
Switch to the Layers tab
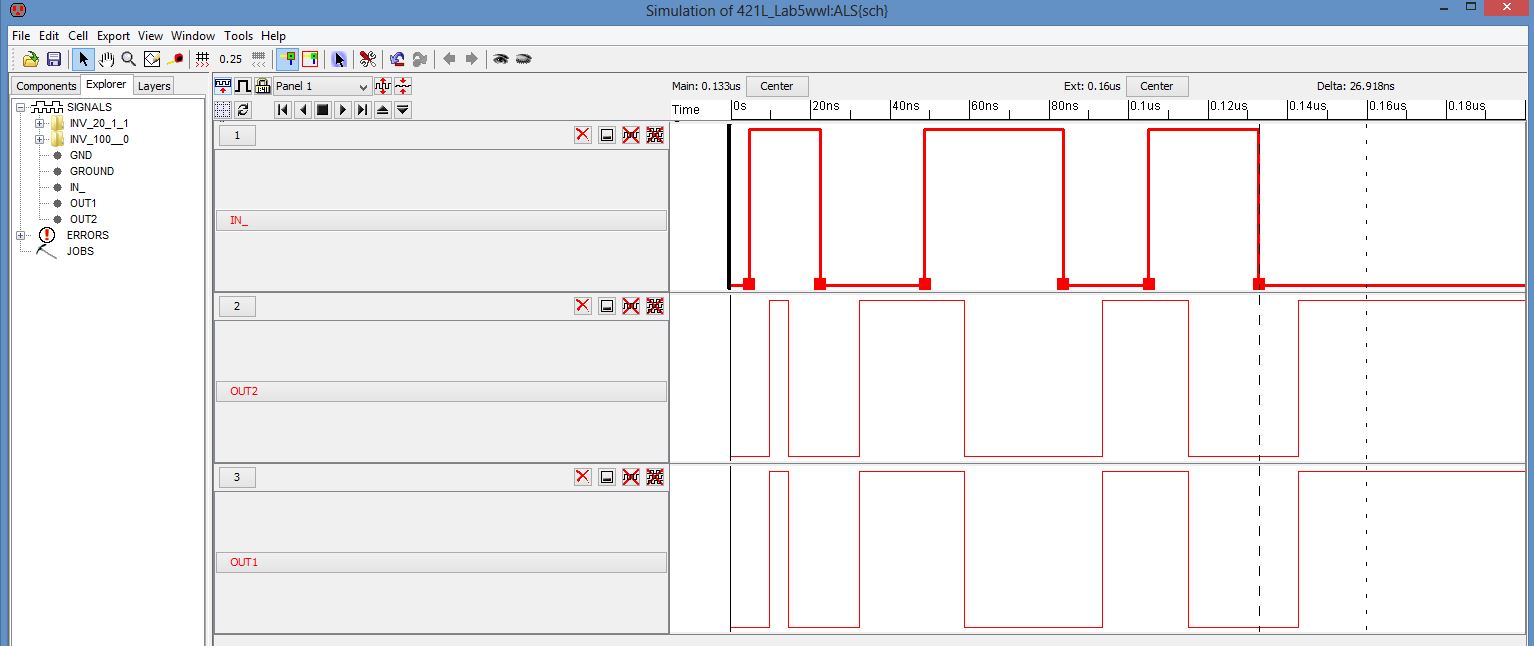pyautogui.click(x=154, y=86)
